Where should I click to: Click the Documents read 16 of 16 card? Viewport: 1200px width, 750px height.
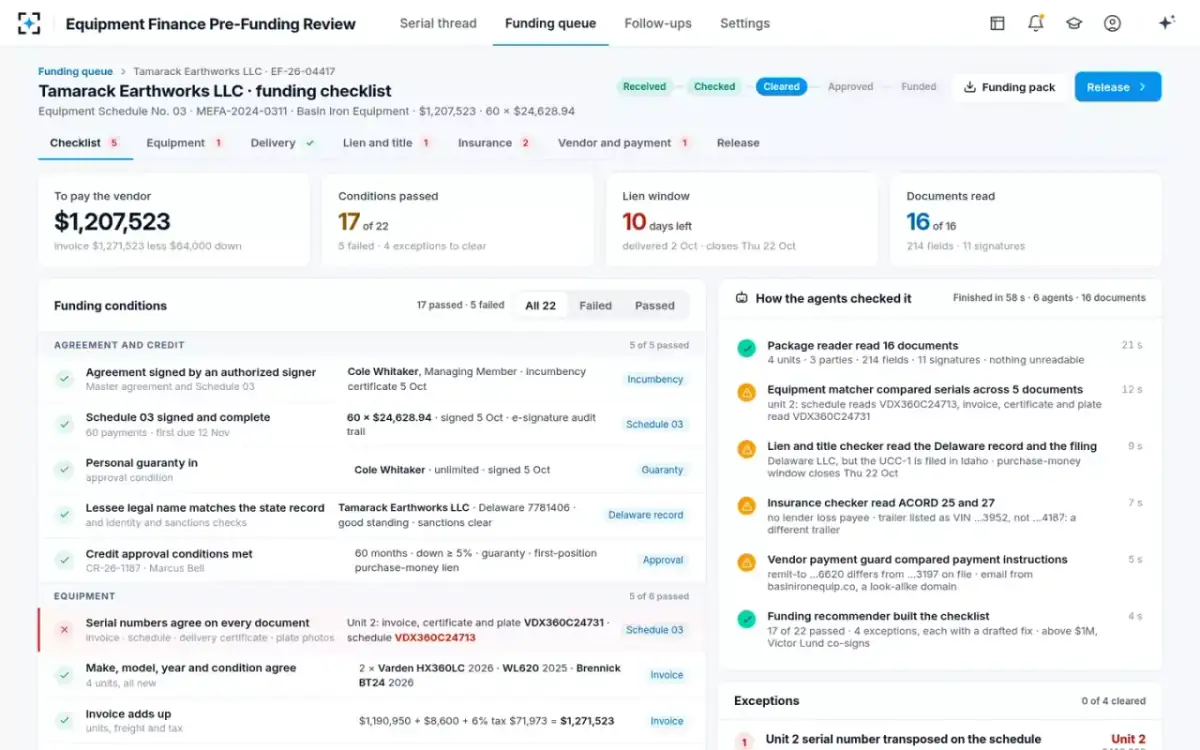tap(1026, 220)
